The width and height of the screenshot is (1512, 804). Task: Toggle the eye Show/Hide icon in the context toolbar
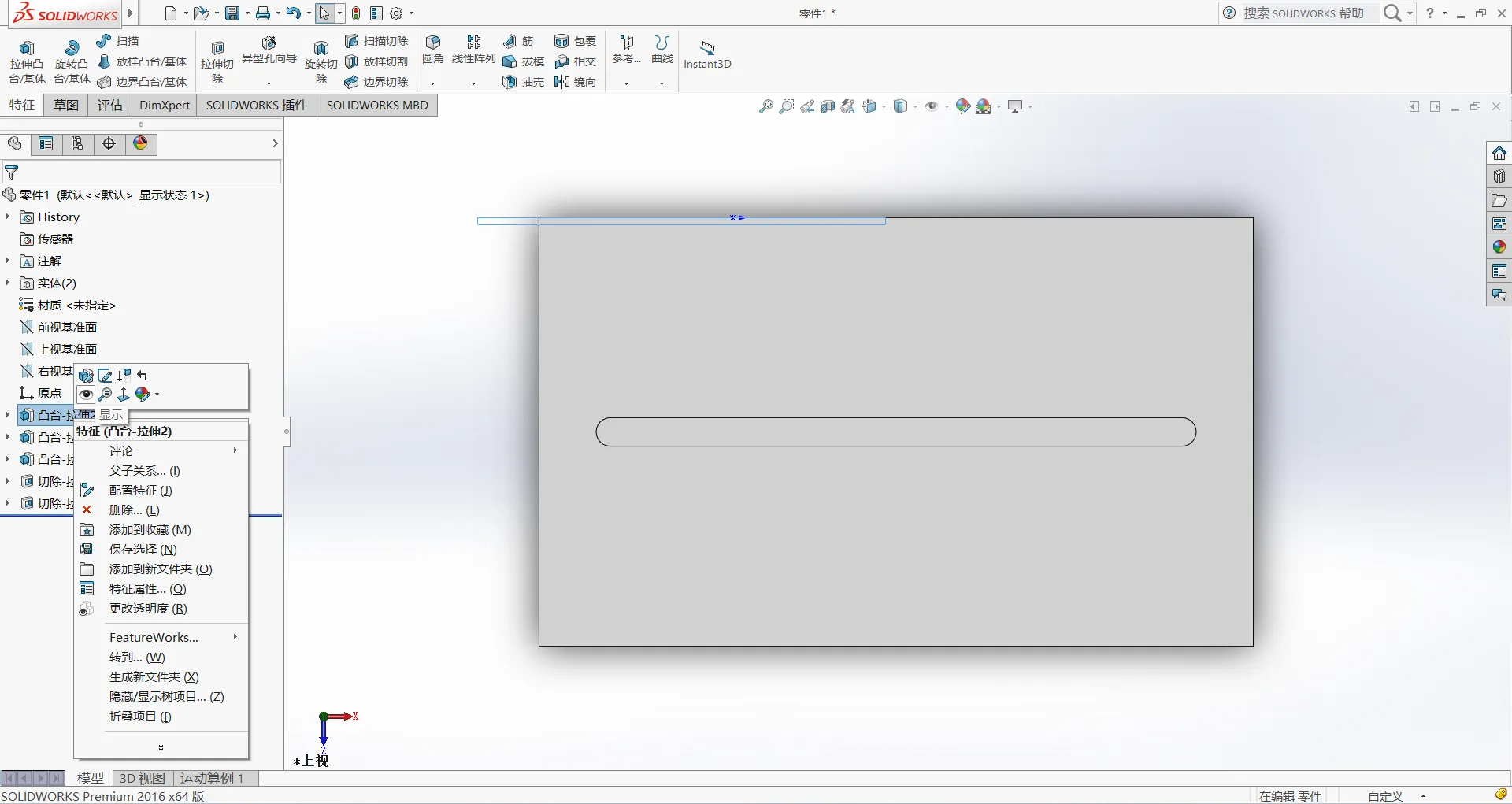[86, 395]
